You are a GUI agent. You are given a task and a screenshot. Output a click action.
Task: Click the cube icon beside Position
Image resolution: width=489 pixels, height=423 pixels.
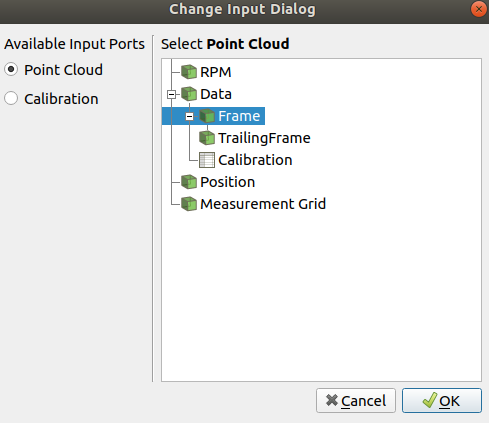[189, 182]
